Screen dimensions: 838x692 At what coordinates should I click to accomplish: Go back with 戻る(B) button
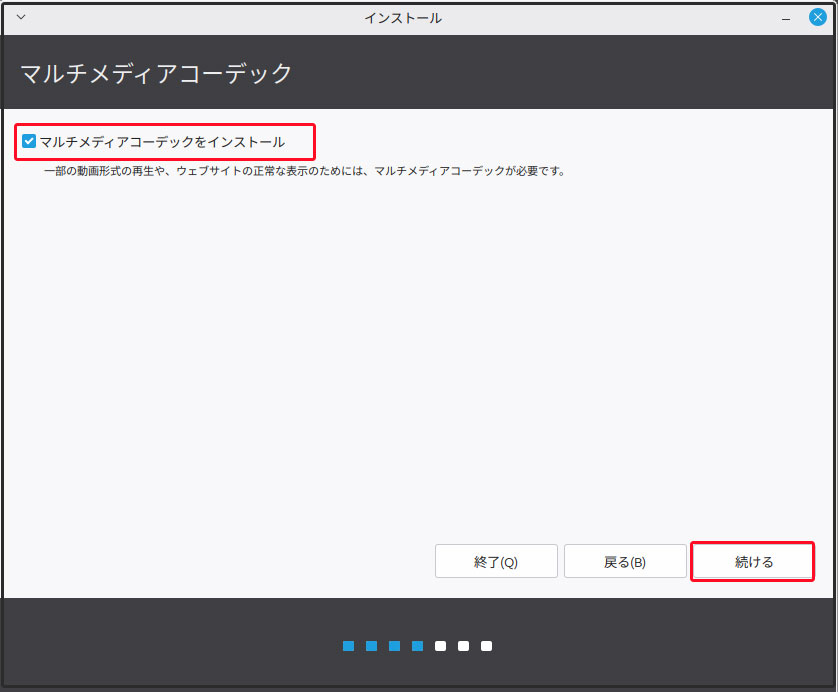pos(625,562)
